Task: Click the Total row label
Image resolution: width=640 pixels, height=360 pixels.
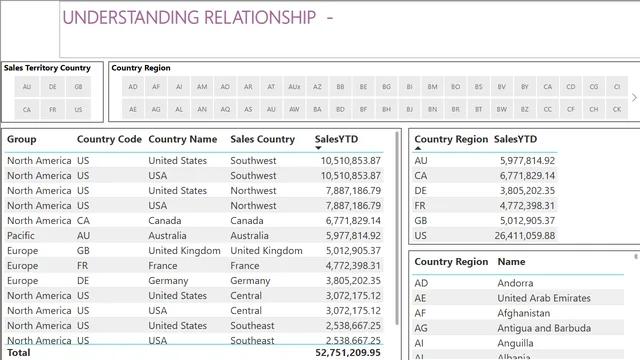Action: point(19,352)
